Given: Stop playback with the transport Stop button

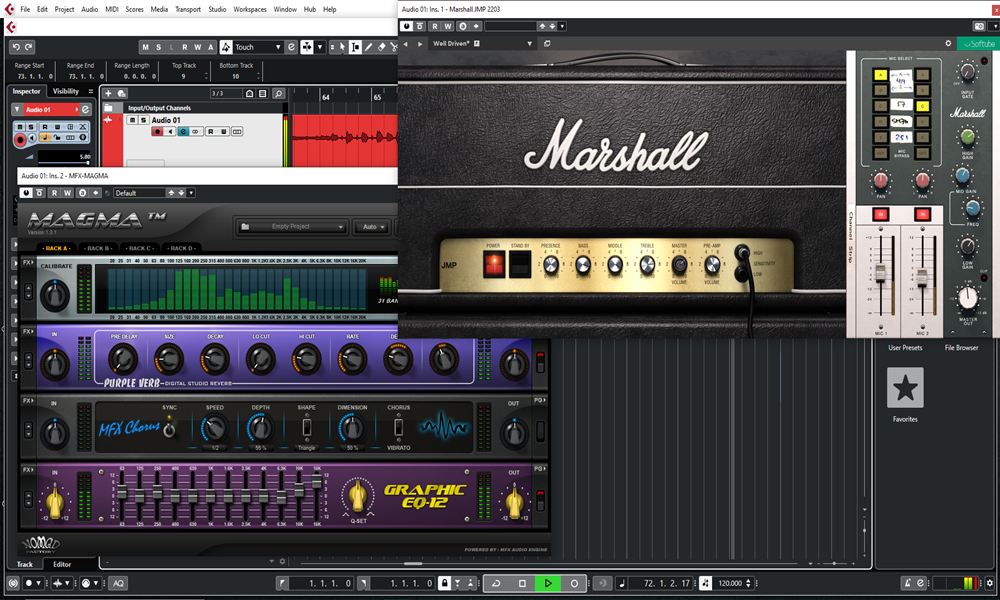Looking at the screenshot, I should 522,583.
